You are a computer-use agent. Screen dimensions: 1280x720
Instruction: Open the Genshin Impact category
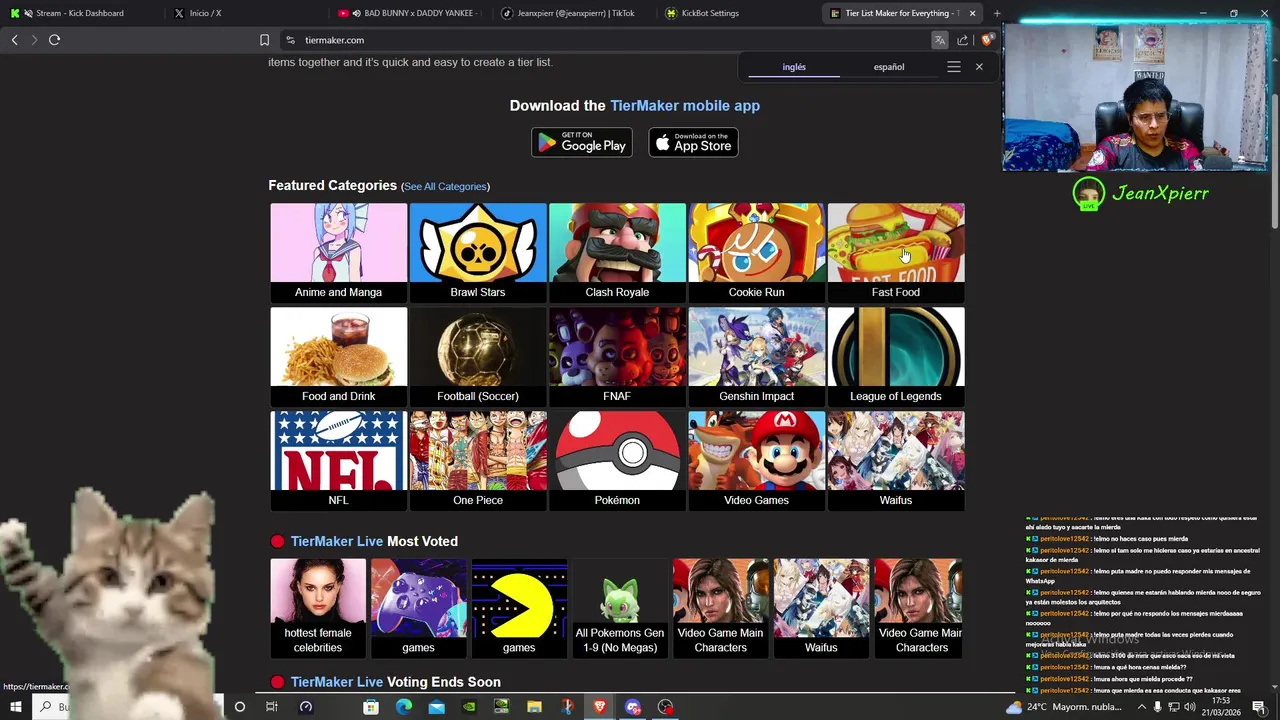coord(756,356)
